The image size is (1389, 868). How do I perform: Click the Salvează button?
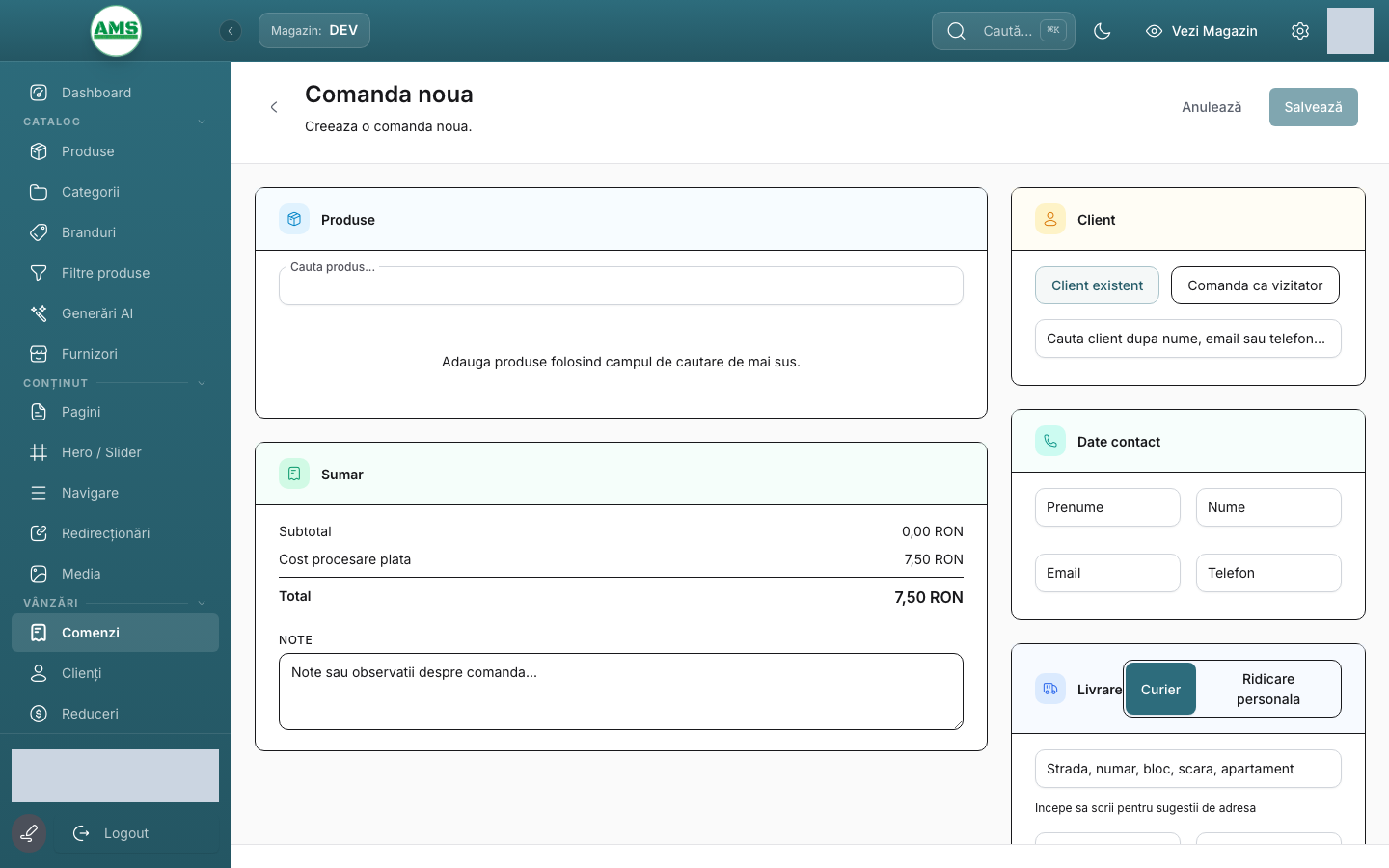point(1313,107)
